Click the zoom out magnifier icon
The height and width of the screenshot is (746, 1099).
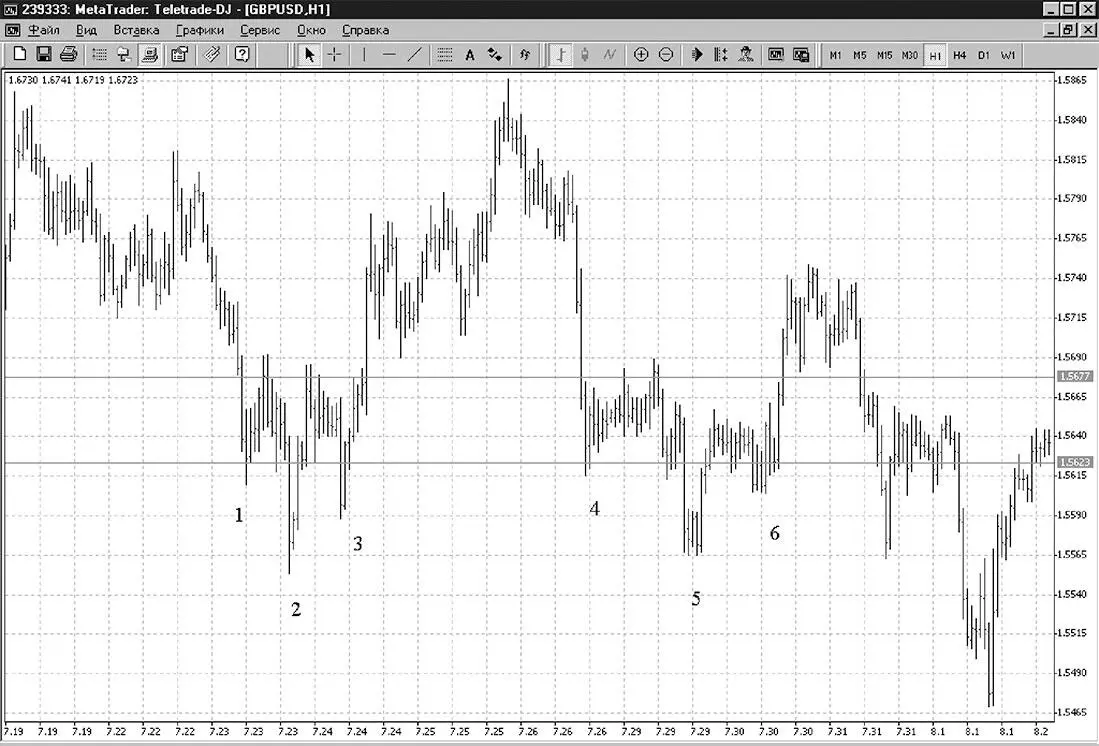click(667, 55)
